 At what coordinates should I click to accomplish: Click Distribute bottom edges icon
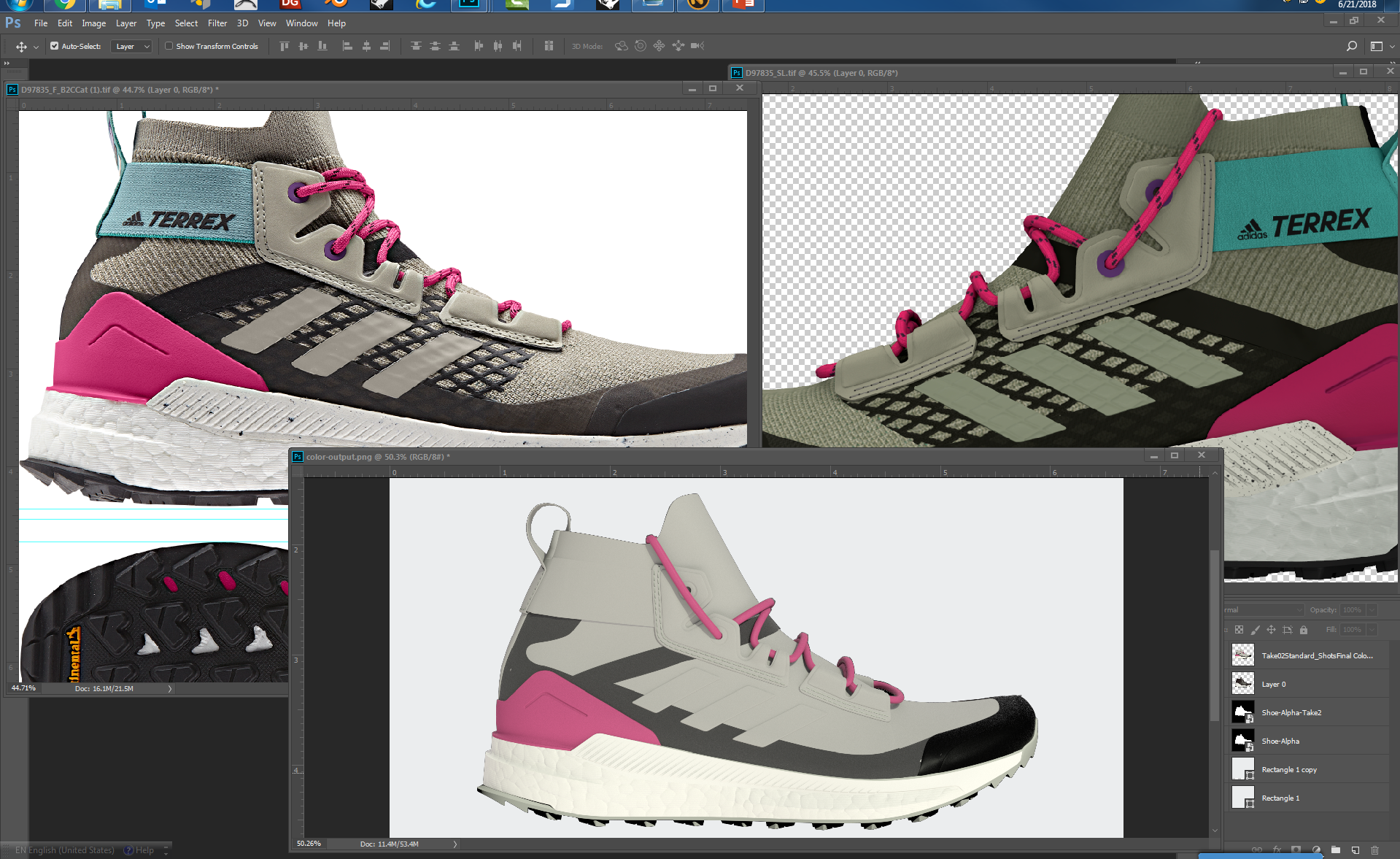coord(454,46)
